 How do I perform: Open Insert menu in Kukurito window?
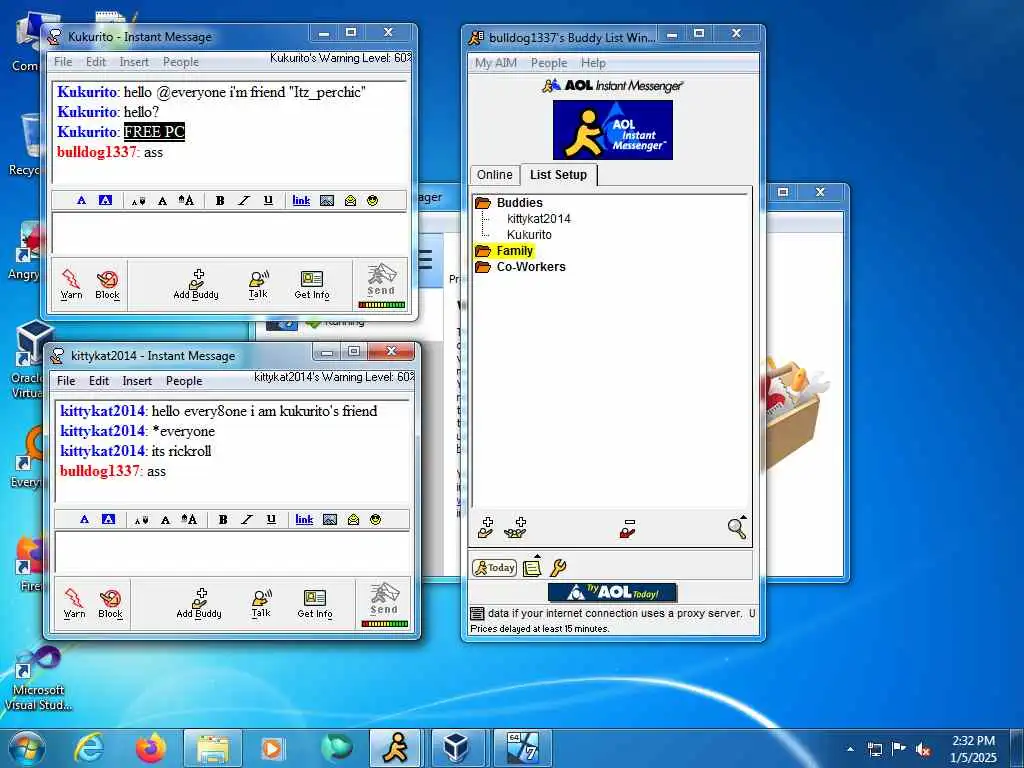(134, 62)
